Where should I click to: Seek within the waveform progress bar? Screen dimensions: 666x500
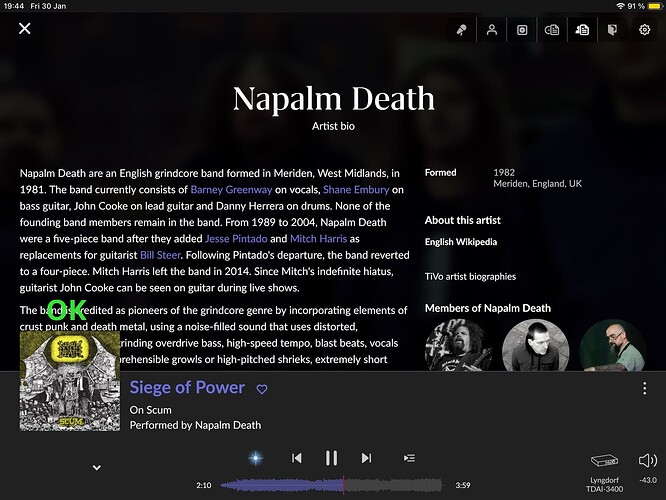point(331,485)
